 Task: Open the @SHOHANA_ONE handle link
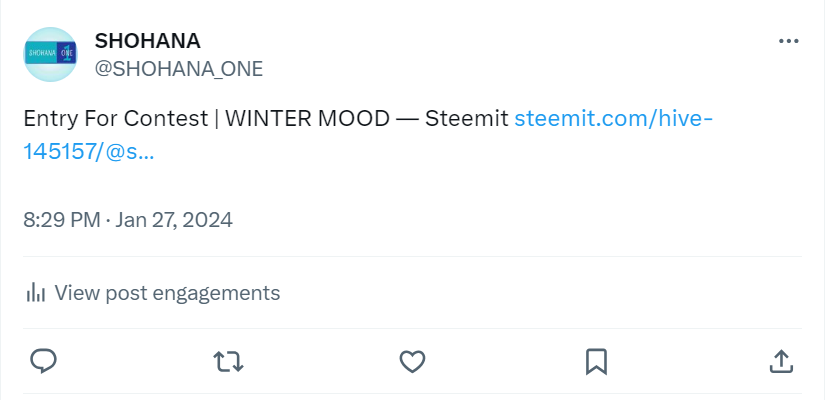178,69
